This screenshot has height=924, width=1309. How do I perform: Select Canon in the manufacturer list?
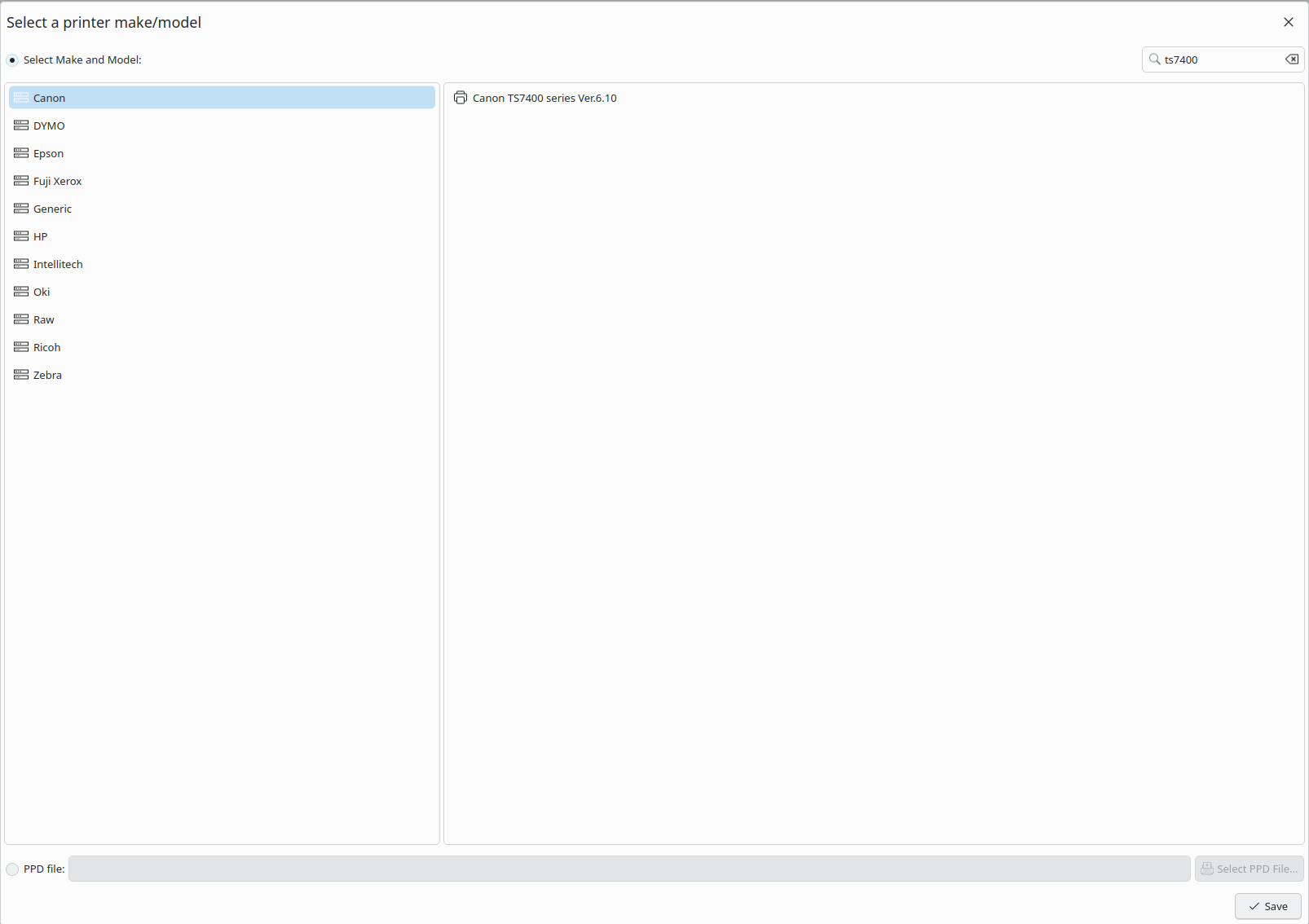(50, 98)
